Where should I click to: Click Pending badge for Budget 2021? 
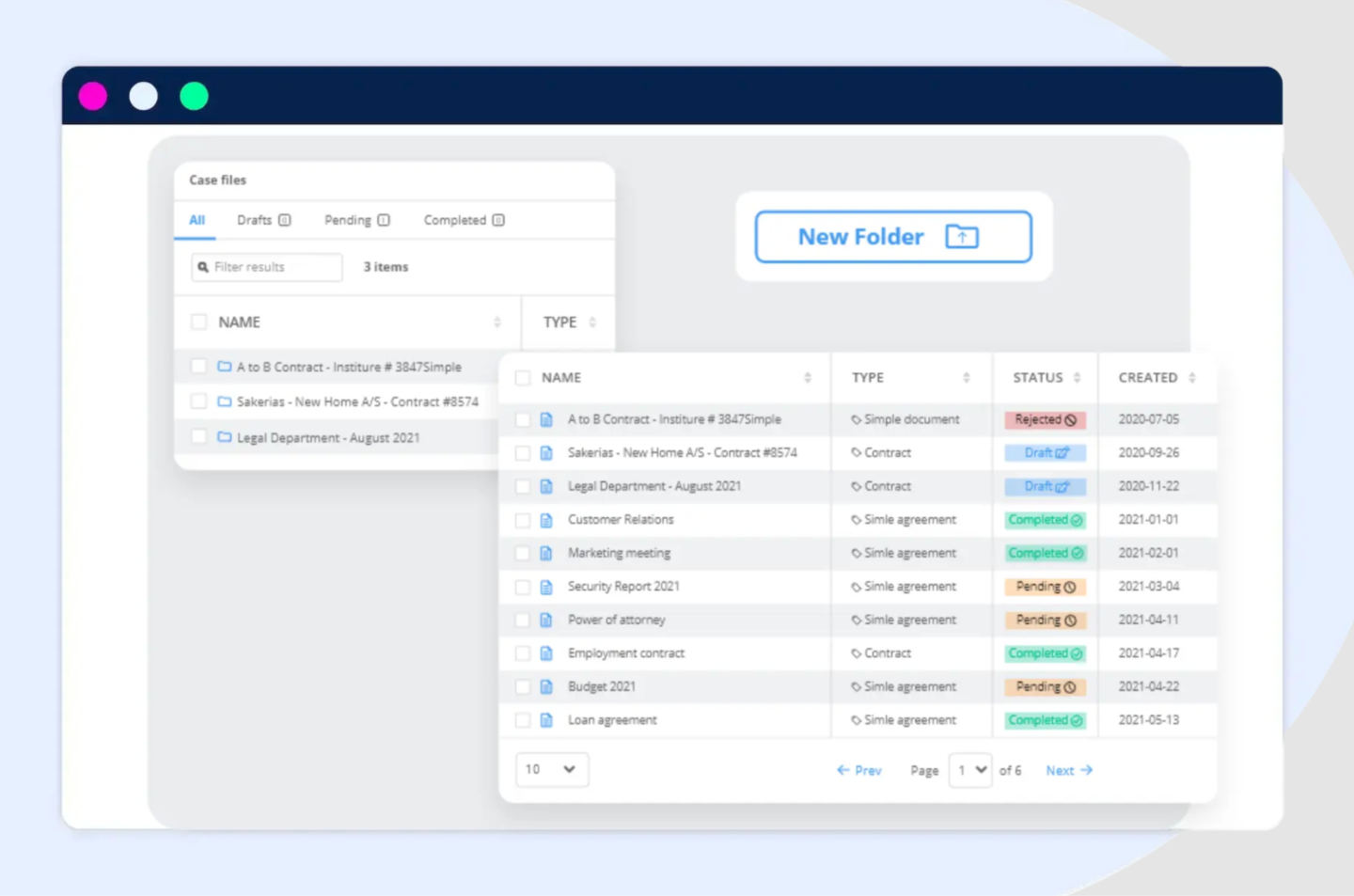[x=1046, y=687]
